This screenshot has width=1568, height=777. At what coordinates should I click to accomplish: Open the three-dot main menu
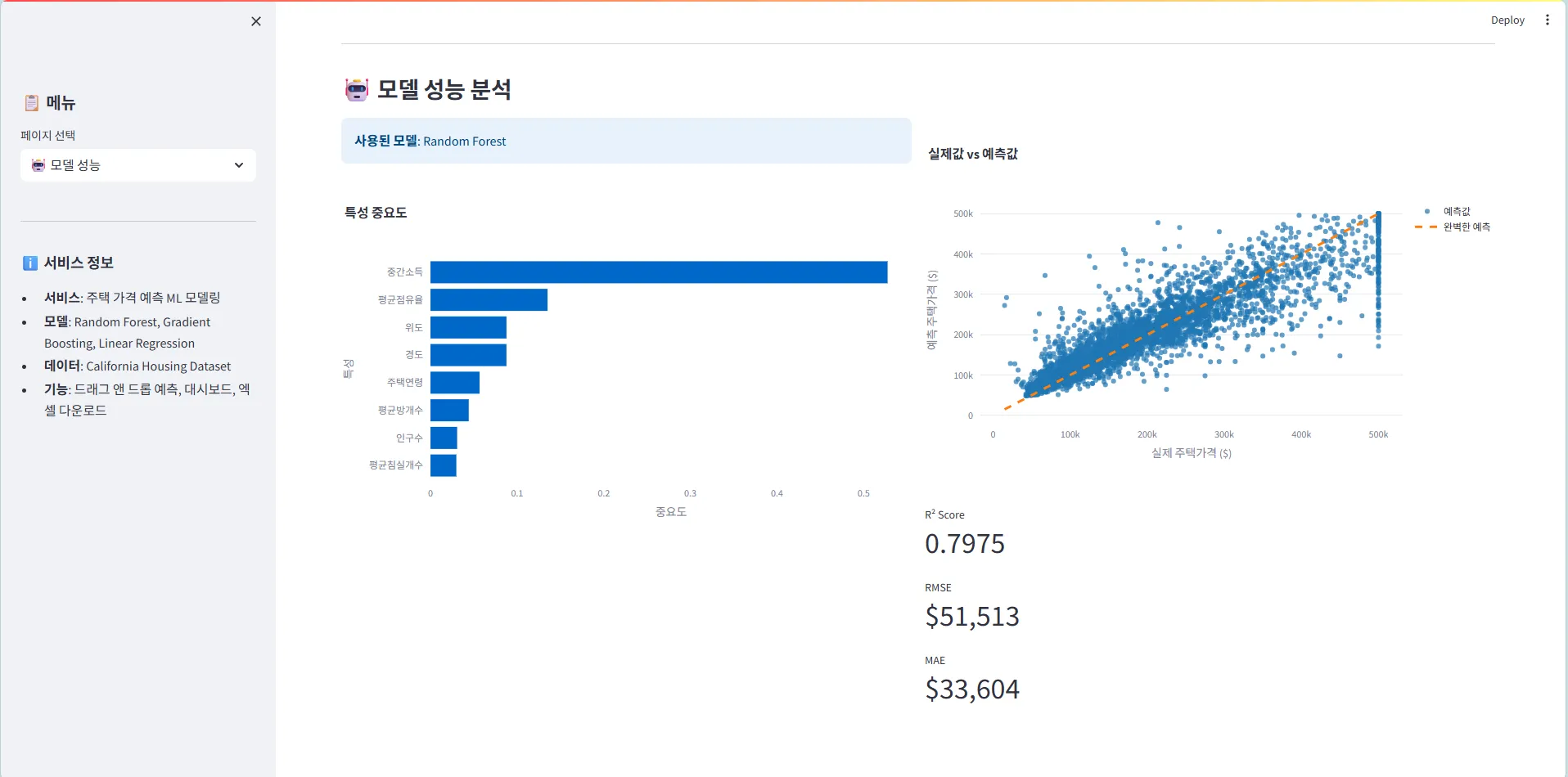coord(1547,20)
